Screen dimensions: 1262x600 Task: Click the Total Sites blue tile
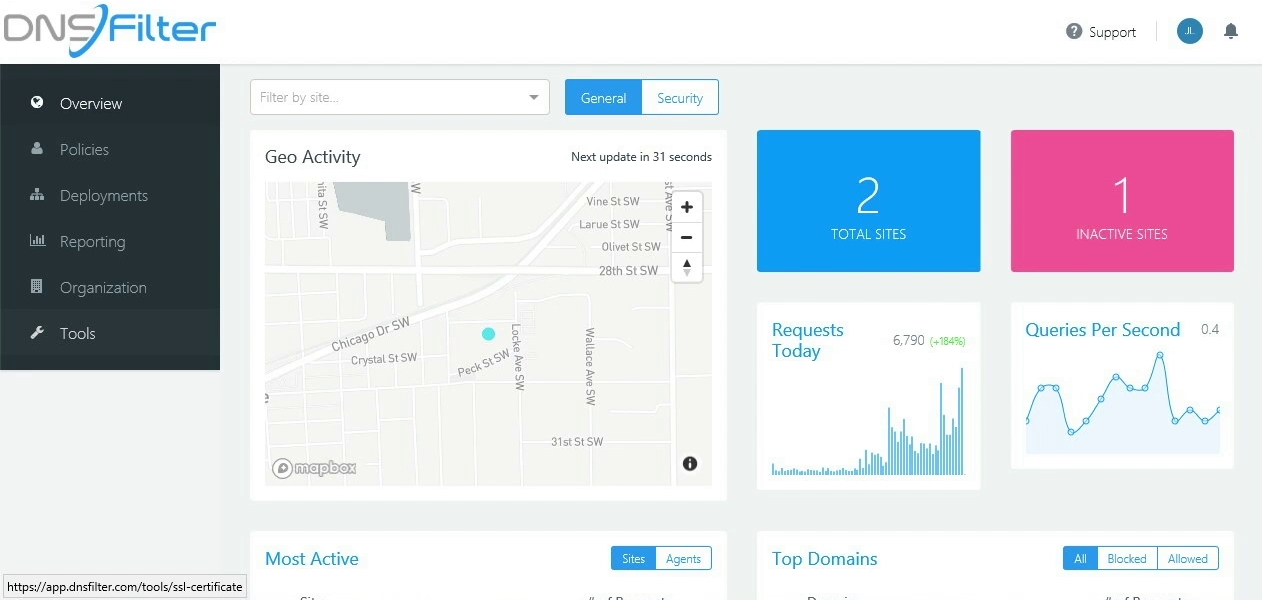click(868, 201)
